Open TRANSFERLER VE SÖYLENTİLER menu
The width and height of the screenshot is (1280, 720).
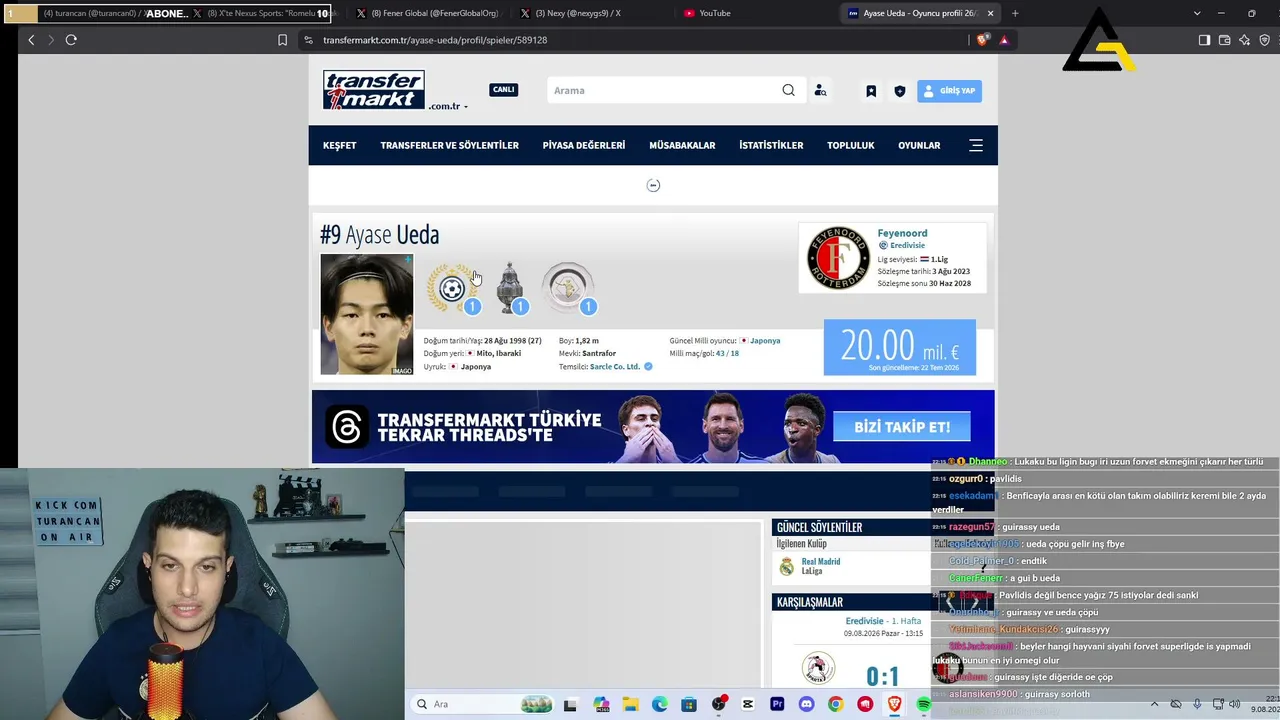(x=450, y=145)
